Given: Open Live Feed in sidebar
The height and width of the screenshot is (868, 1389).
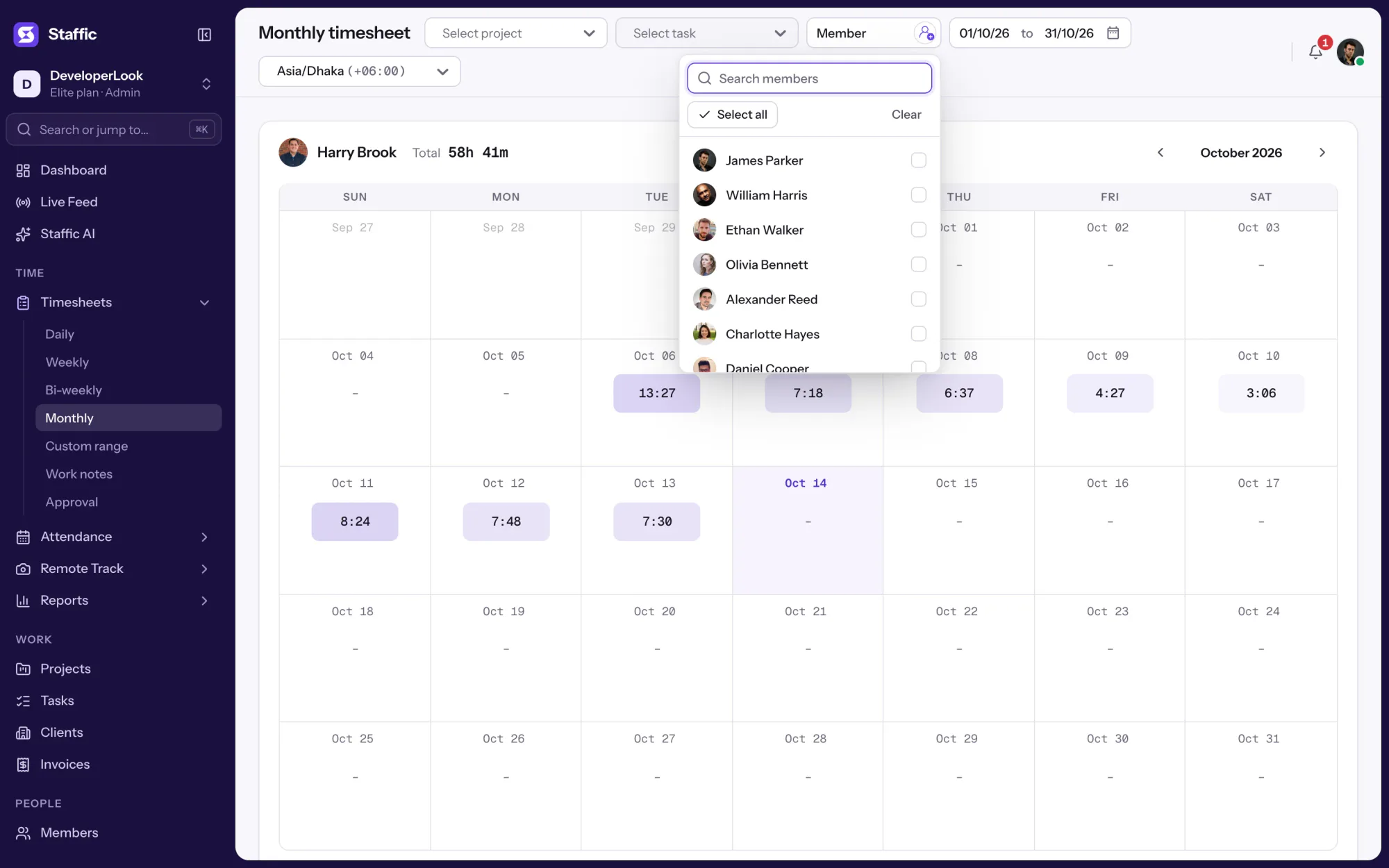Looking at the screenshot, I should [113, 202].
